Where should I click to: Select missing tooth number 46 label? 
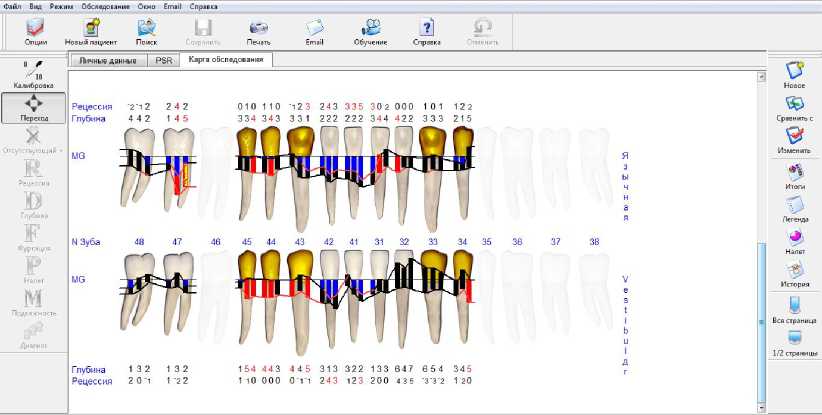click(215, 242)
